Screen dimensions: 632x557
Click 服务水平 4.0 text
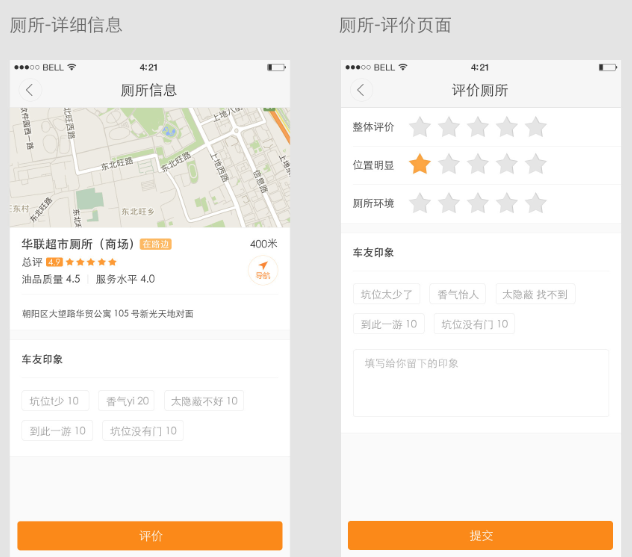coord(125,279)
